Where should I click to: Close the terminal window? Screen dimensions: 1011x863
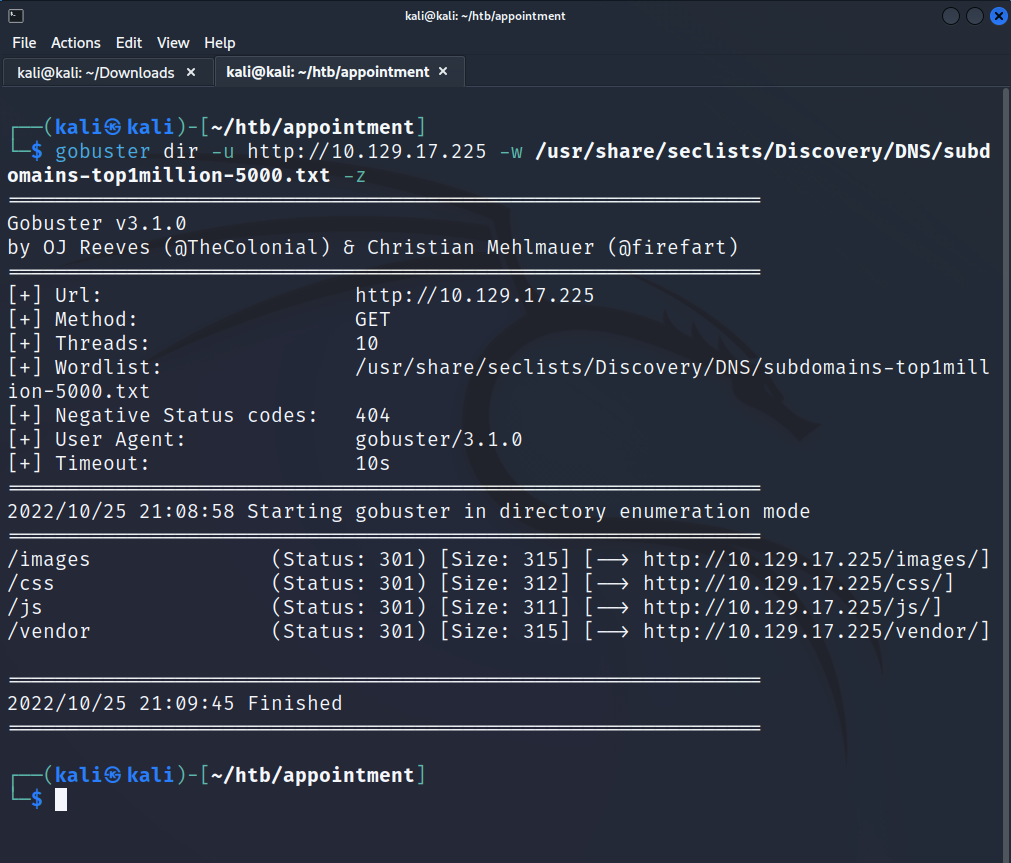[998, 16]
